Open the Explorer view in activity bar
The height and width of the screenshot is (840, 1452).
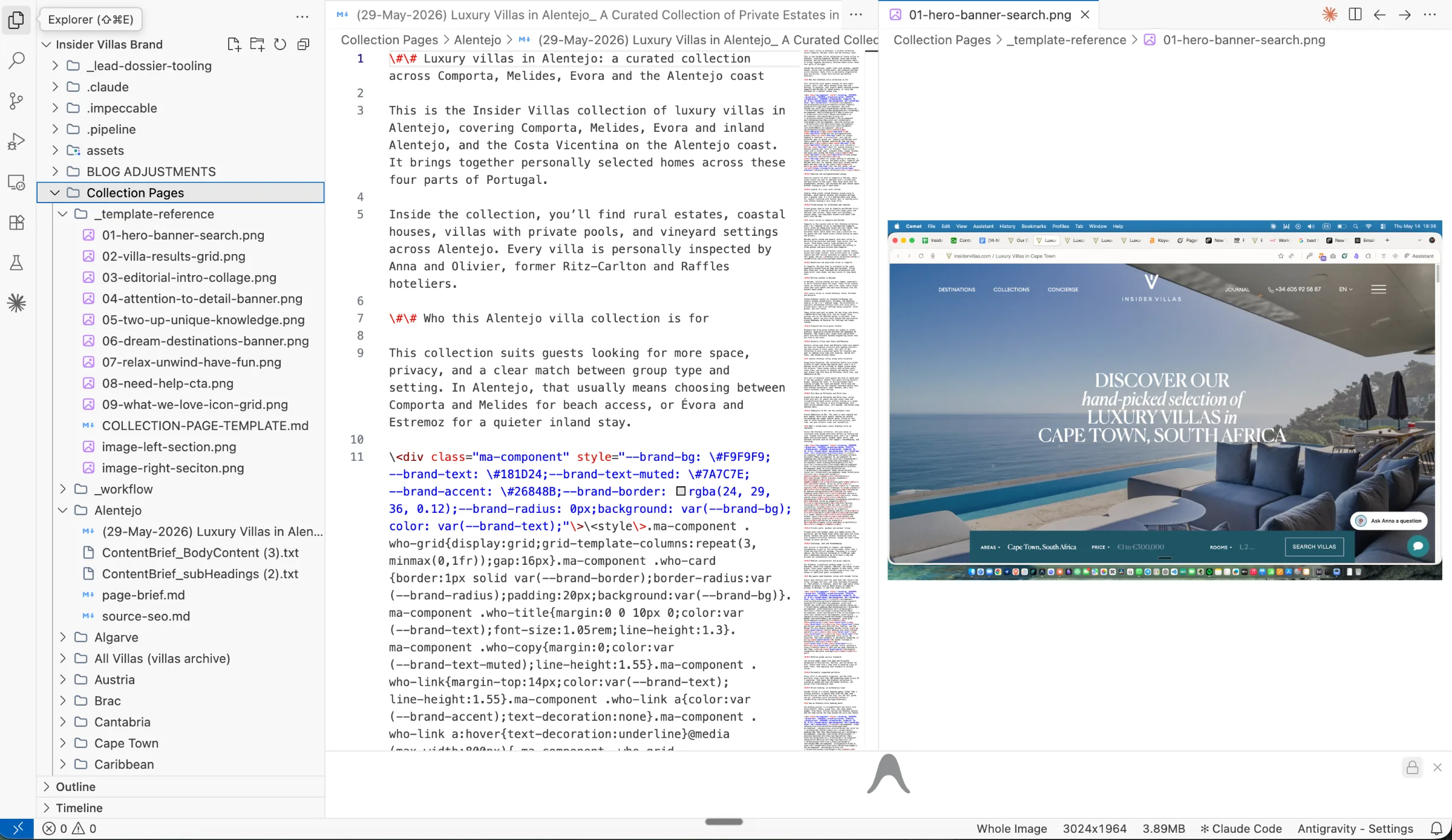[16, 19]
